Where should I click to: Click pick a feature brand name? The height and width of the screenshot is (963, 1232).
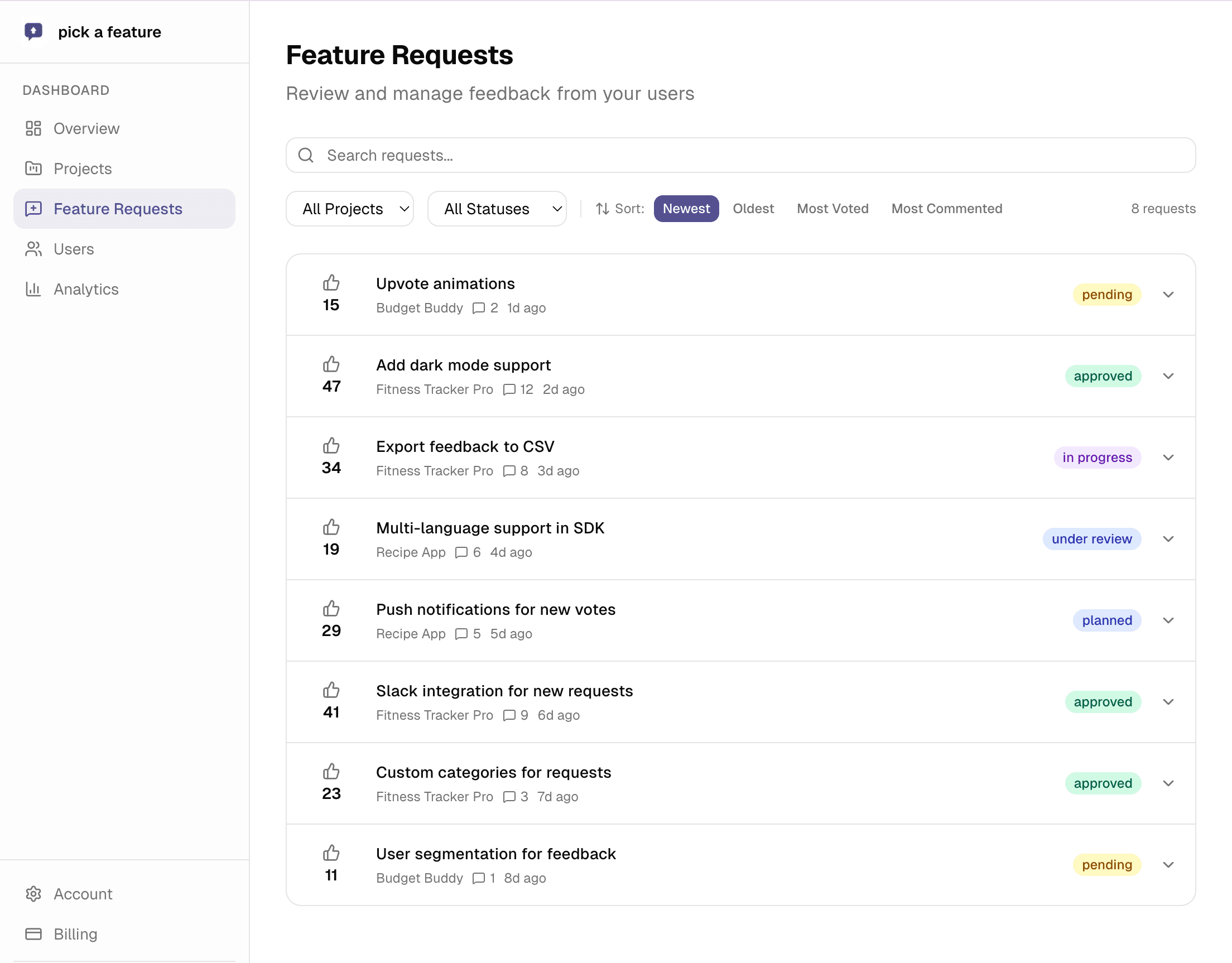tap(109, 32)
